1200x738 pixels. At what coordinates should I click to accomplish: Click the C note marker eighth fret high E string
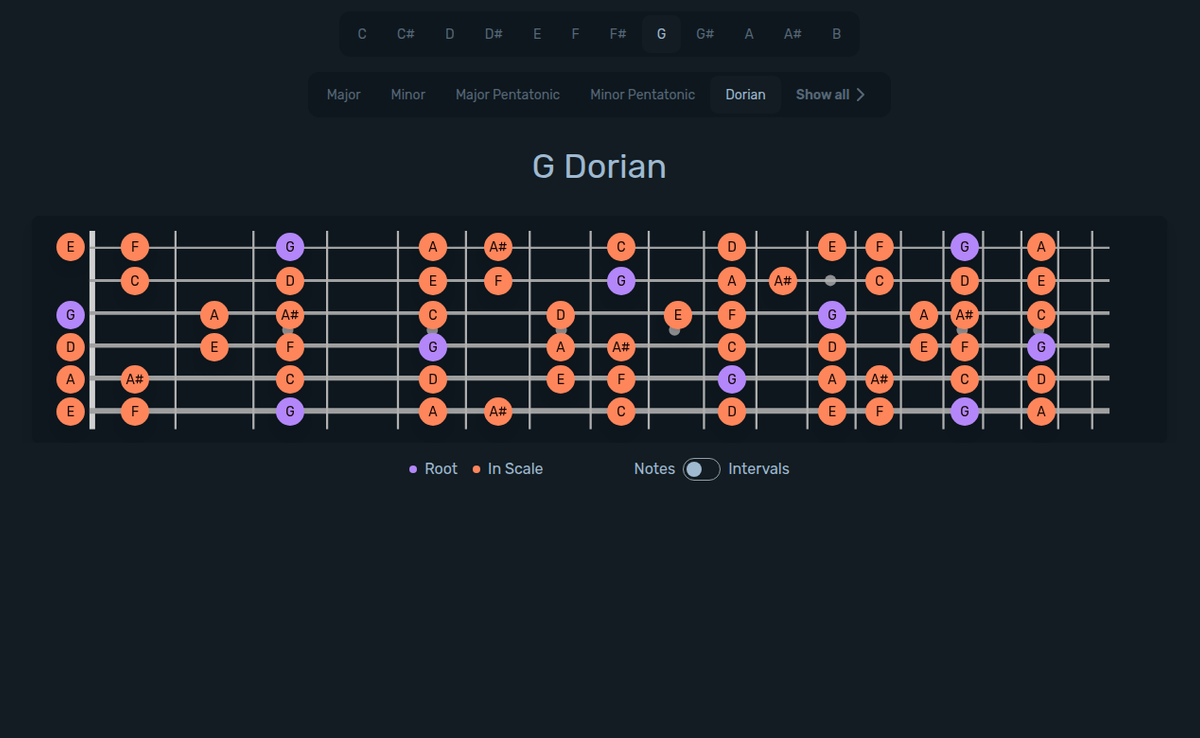point(621,246)
